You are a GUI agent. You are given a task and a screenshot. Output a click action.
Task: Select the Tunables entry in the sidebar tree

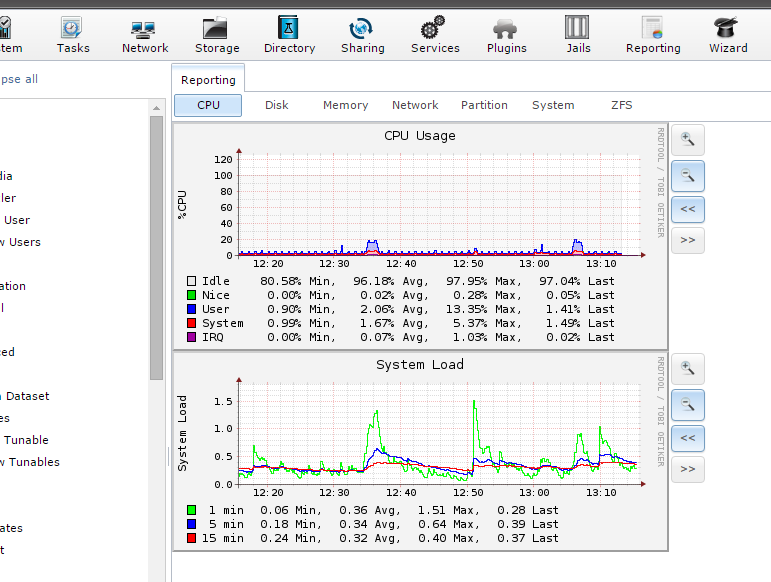pyautogui.click(x=30, y=462)
